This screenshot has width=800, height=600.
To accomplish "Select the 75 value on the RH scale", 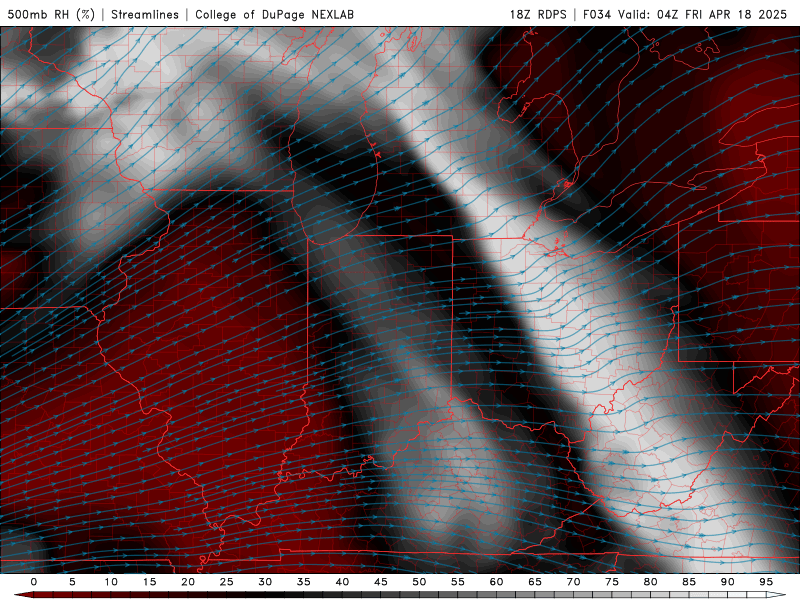I will (x=612, y=582).
